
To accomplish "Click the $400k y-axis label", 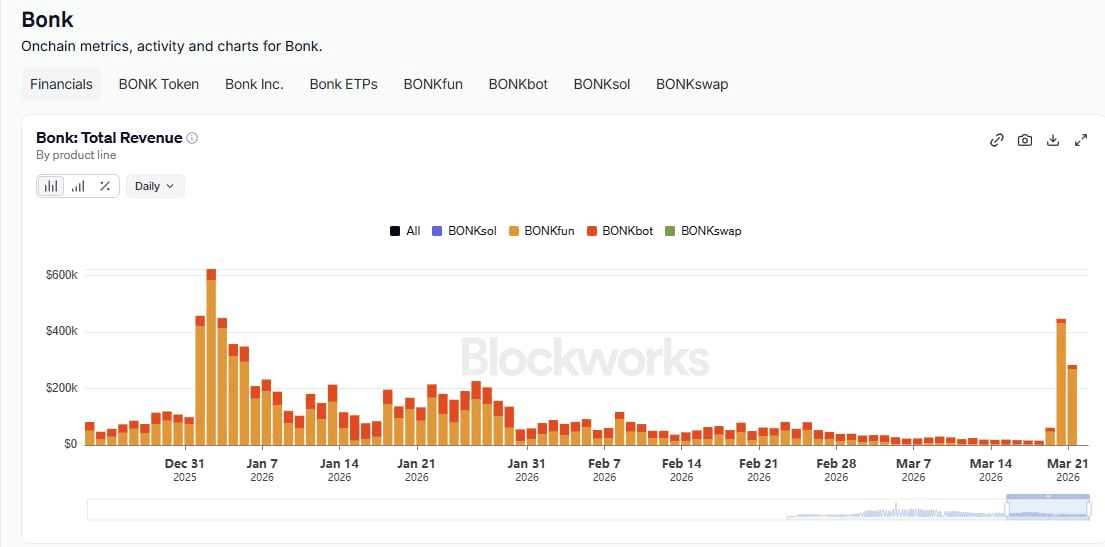I will click(62, 332).
